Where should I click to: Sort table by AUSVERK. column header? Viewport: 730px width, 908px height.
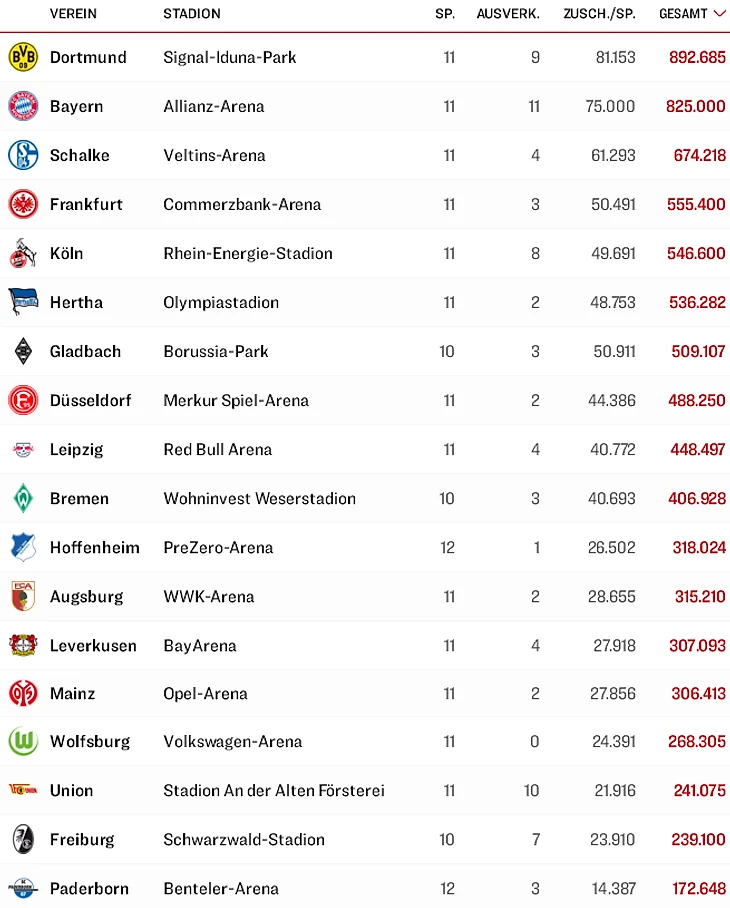[508, 14]
